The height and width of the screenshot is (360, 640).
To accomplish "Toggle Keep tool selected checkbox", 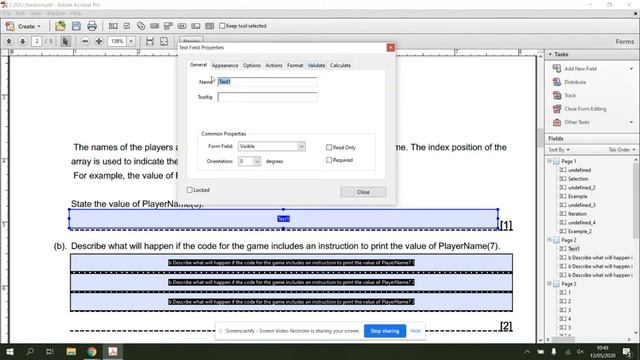I will 222,26.
